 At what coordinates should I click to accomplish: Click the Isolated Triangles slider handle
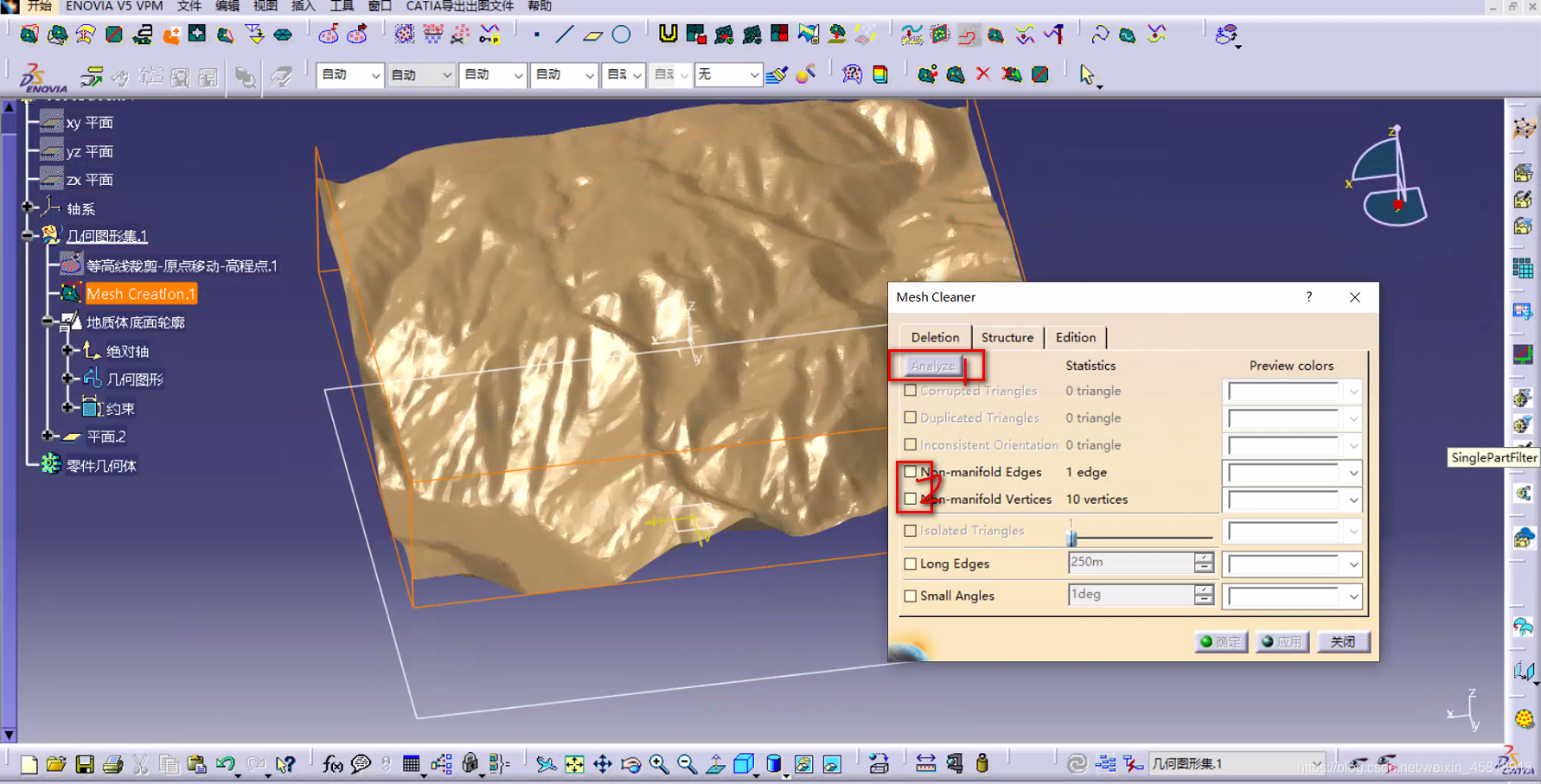1072,538
